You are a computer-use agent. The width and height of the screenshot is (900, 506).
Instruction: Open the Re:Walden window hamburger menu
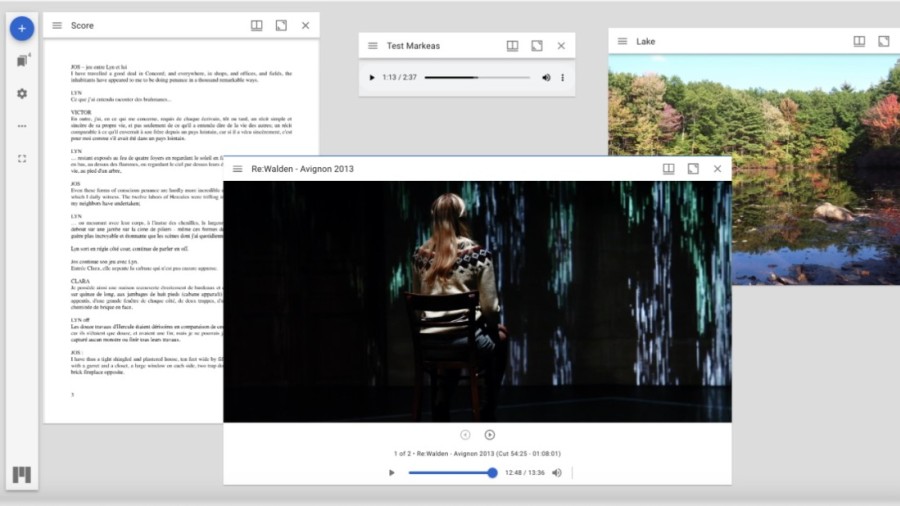pyautogui.click(x=238, y=169)
